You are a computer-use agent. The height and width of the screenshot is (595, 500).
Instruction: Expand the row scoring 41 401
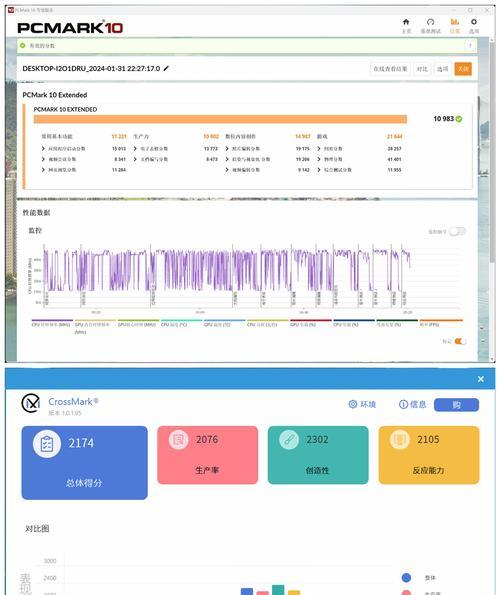319,159
